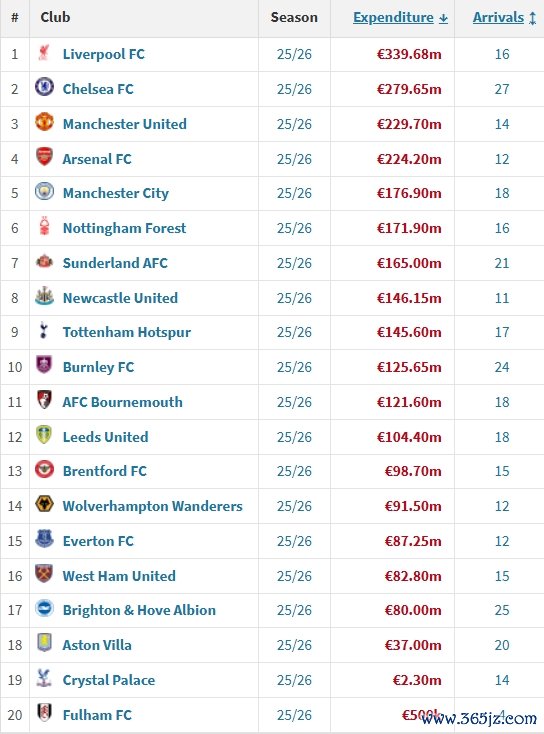Image resolution: width=544 pixels, height=734 pixels.
Task: Open the Sunderland AFC club page
Action: tap(115, 263)
